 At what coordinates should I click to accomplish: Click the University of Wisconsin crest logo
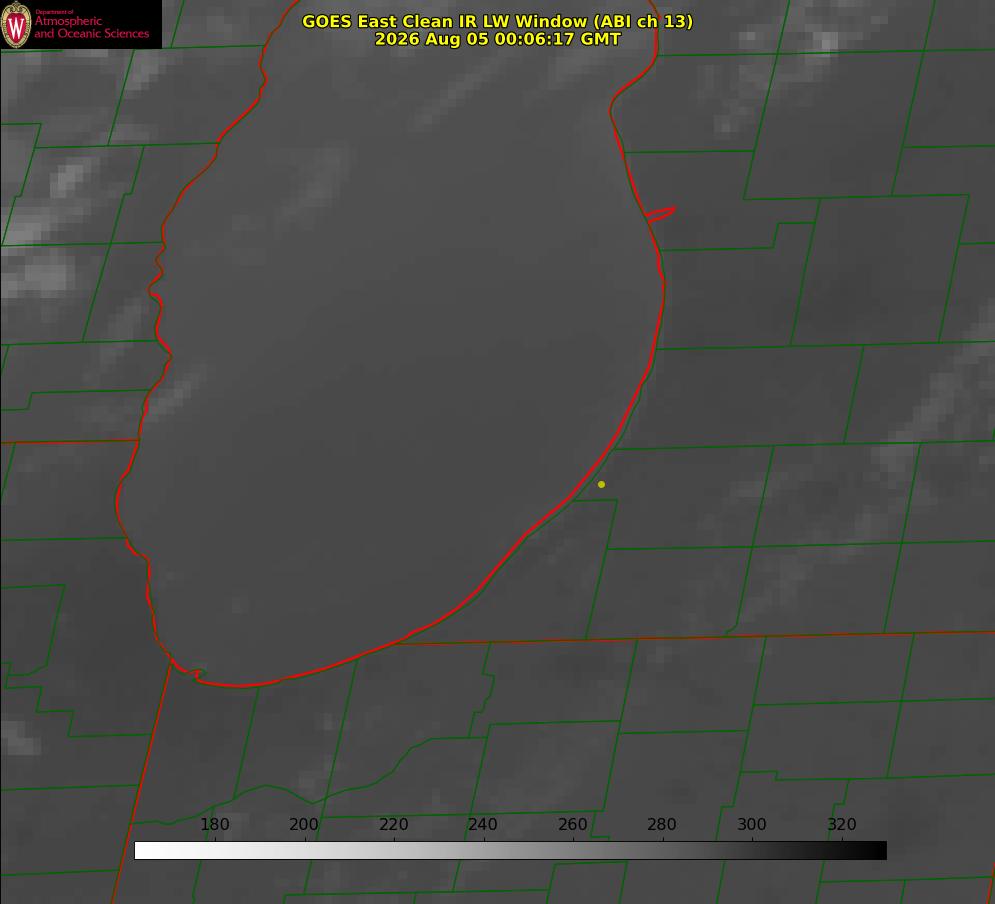16,24
